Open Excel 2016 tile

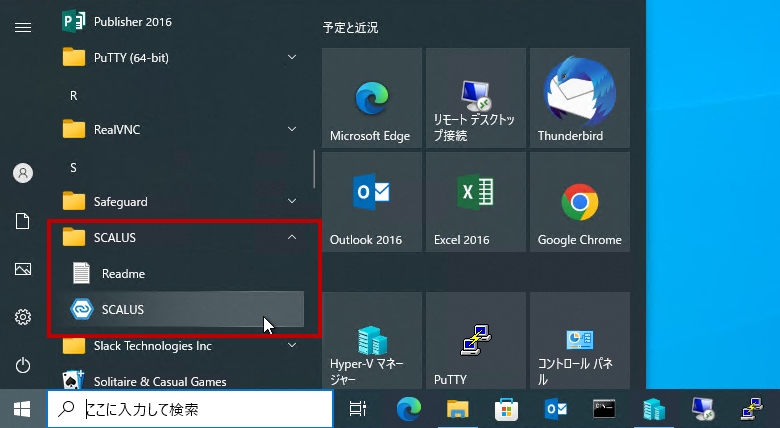point(476,202)
